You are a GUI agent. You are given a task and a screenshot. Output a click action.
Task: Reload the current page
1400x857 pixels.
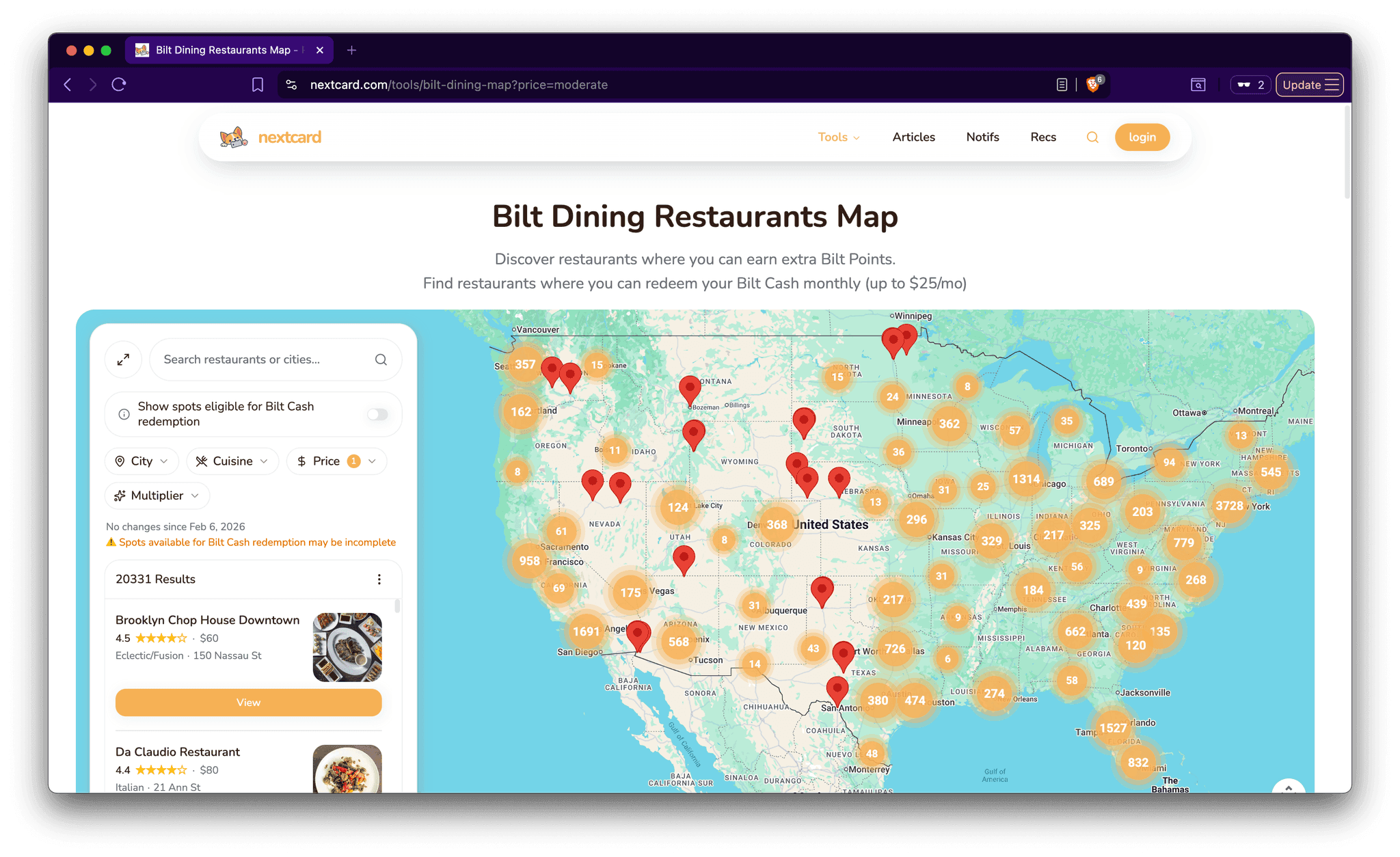(x=119, y=85)
